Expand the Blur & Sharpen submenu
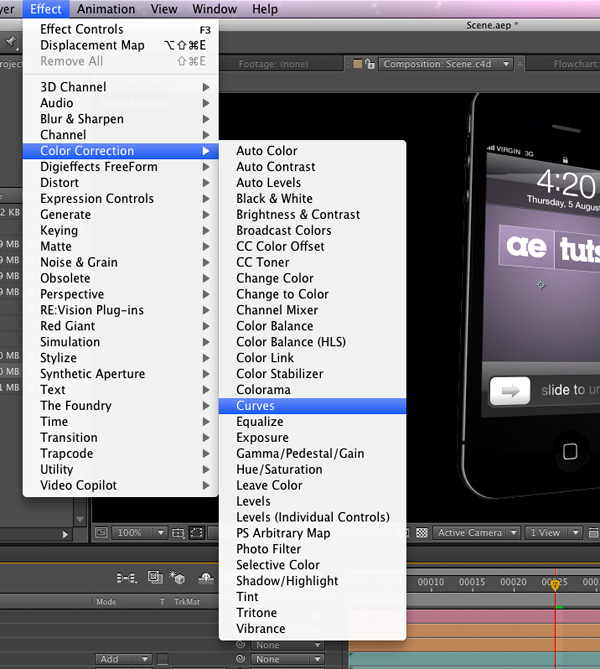The height and width of the screenshot is (669, 600). coord(121,119)
